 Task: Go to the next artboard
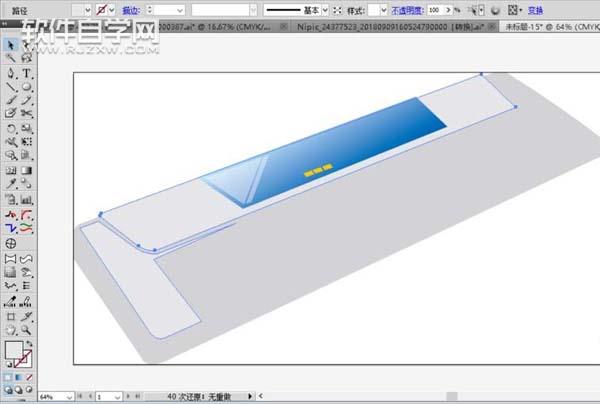[128, 396]
